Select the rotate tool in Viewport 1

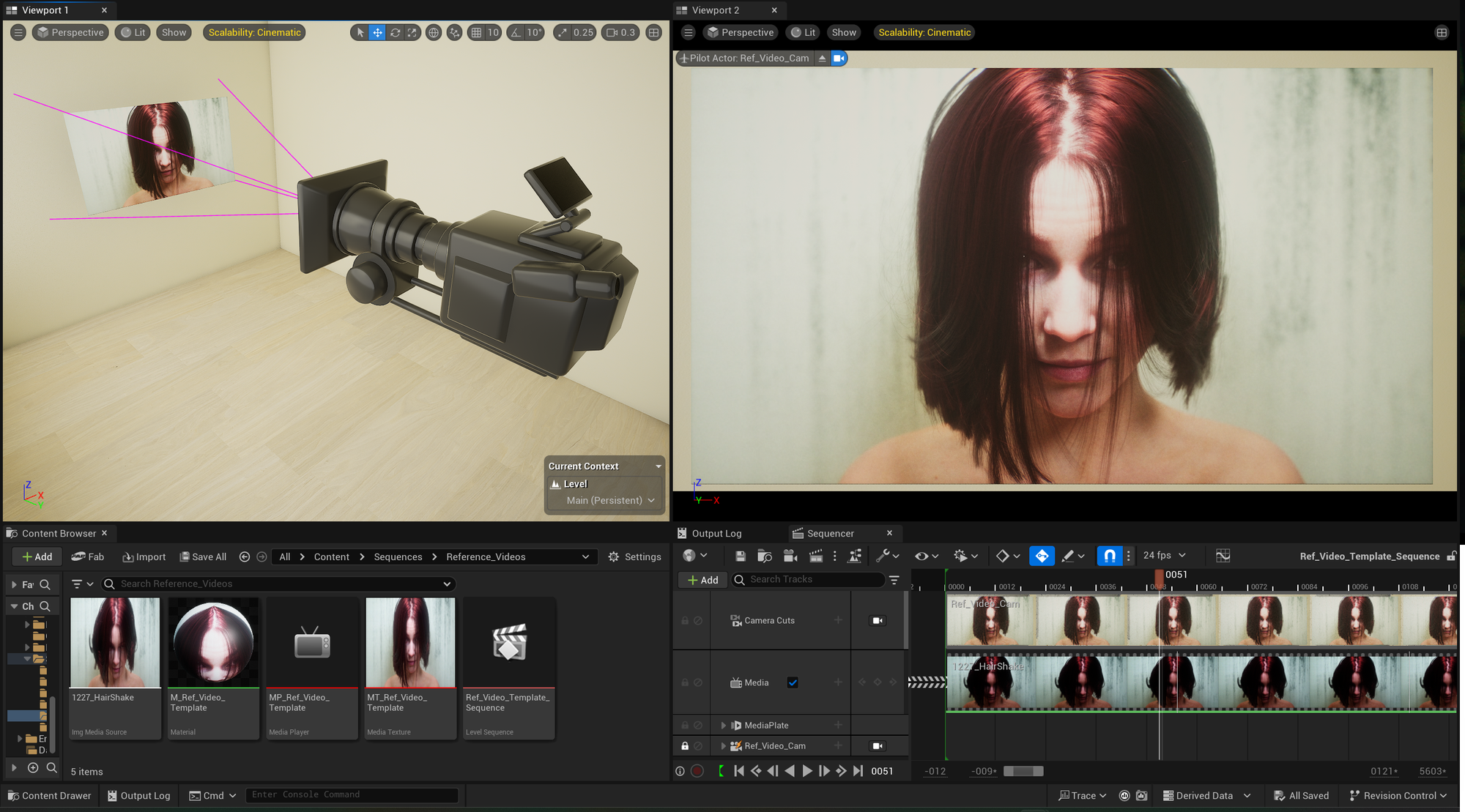[x=395, y=32]
